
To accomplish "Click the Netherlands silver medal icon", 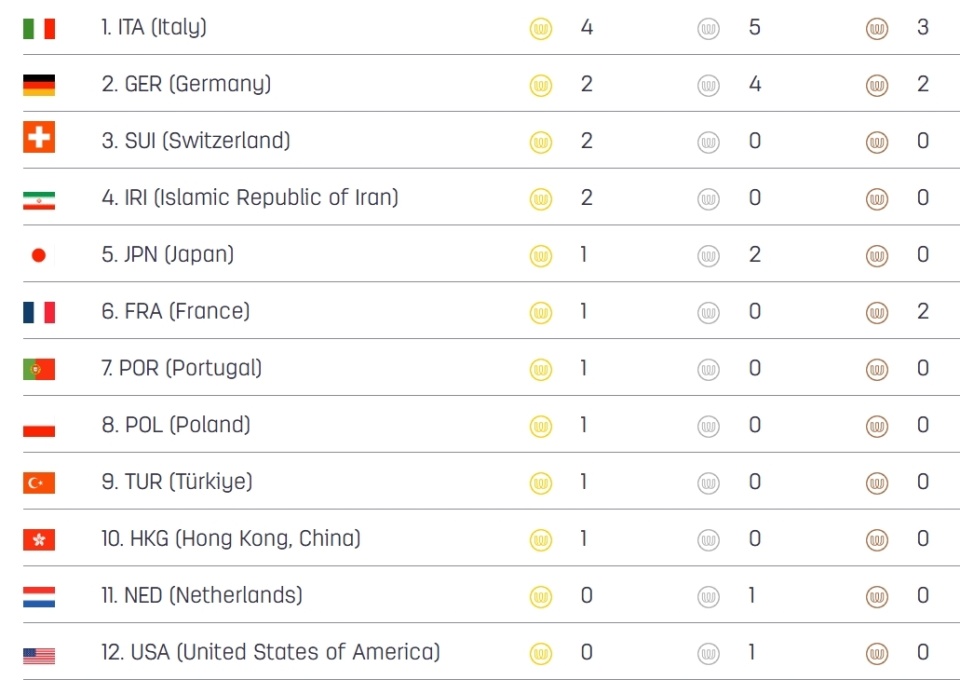I will pos(708,597).
